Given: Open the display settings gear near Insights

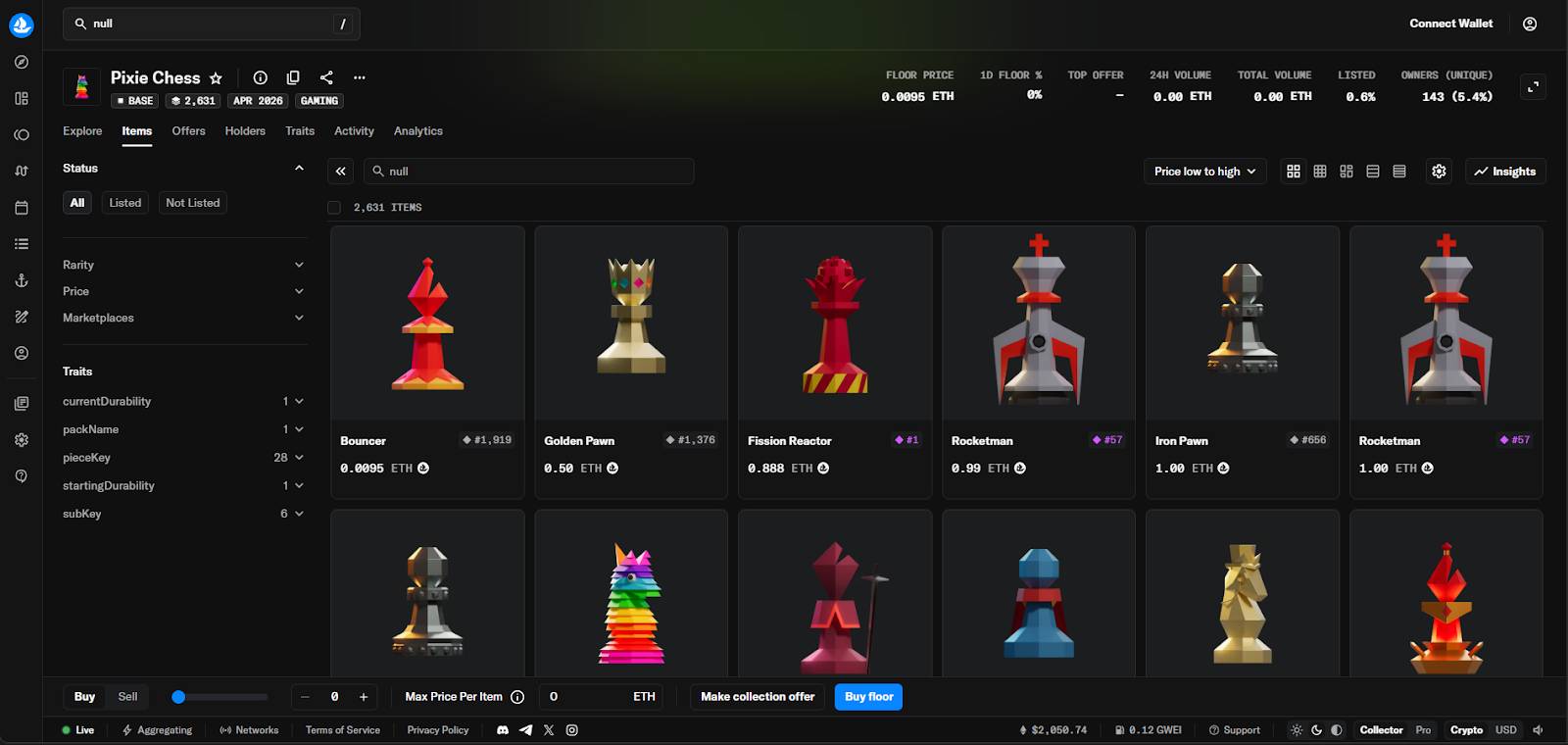Looking at the screenshot, I should point(1439,172).
